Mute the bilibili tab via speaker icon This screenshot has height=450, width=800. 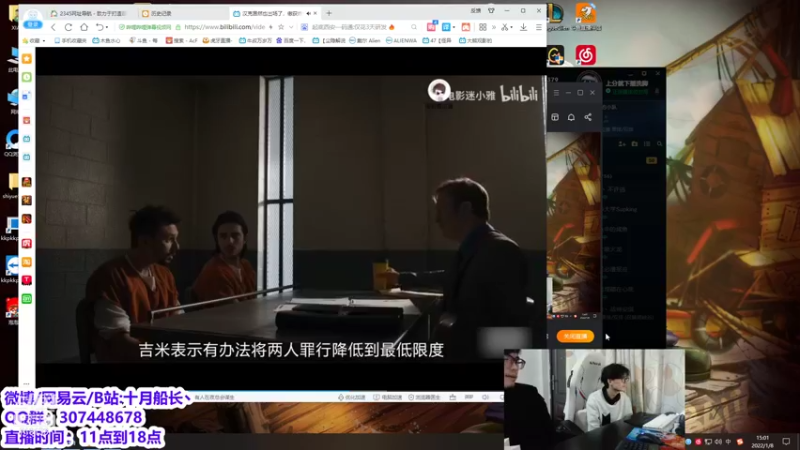point(309,13)
